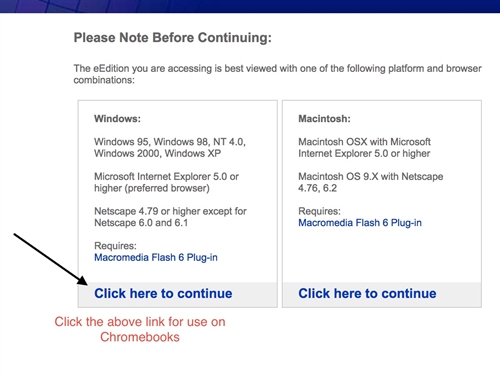The image size is (500, 378).
Task: Select the 'Windows:' panel heading
Action: pos(117,119)
